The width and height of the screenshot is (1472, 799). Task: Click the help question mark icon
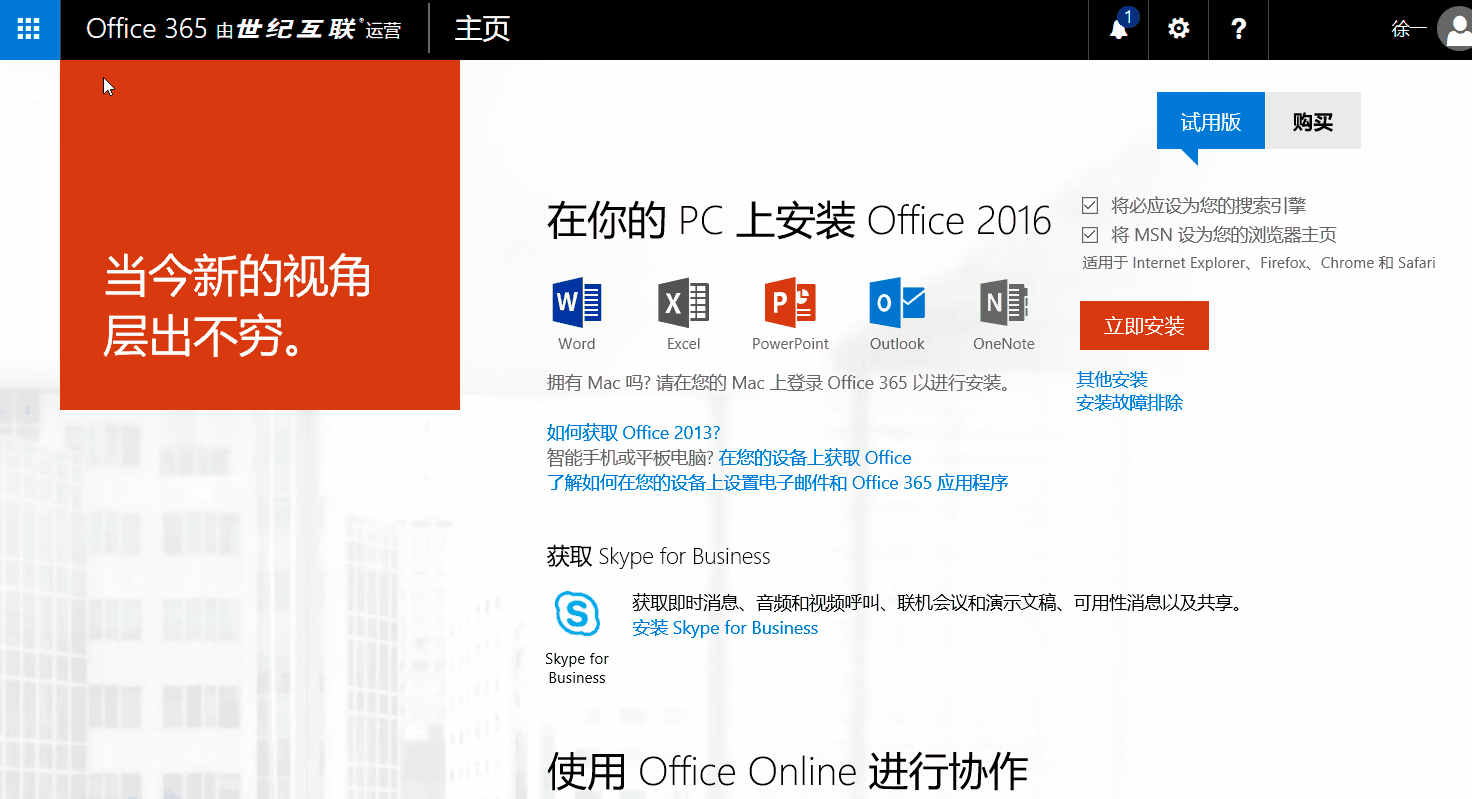pos(1239,29)
